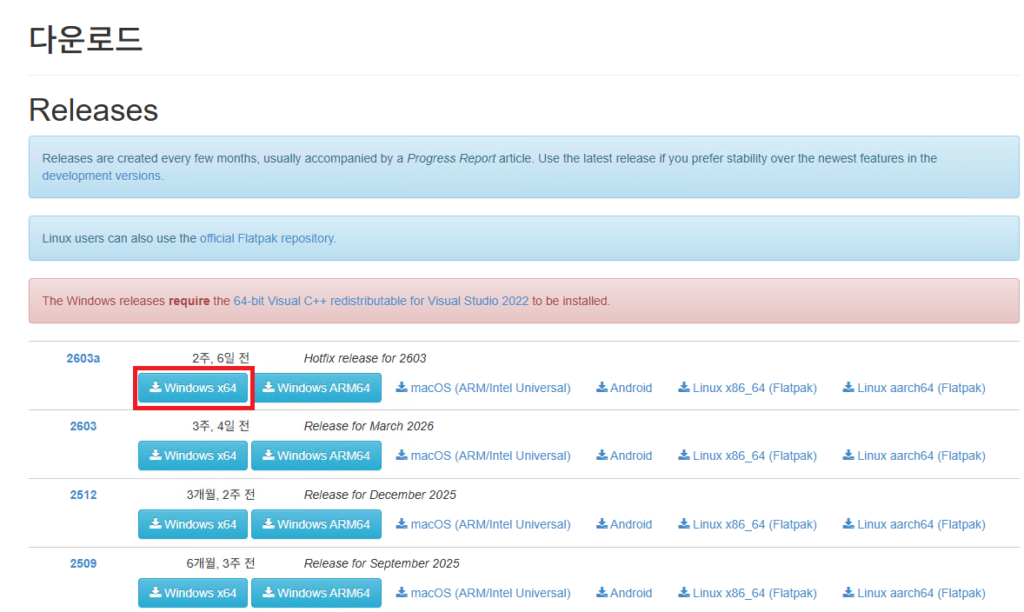
Task: Click macOS Universal link for 2603a
Action: (483, 388)
